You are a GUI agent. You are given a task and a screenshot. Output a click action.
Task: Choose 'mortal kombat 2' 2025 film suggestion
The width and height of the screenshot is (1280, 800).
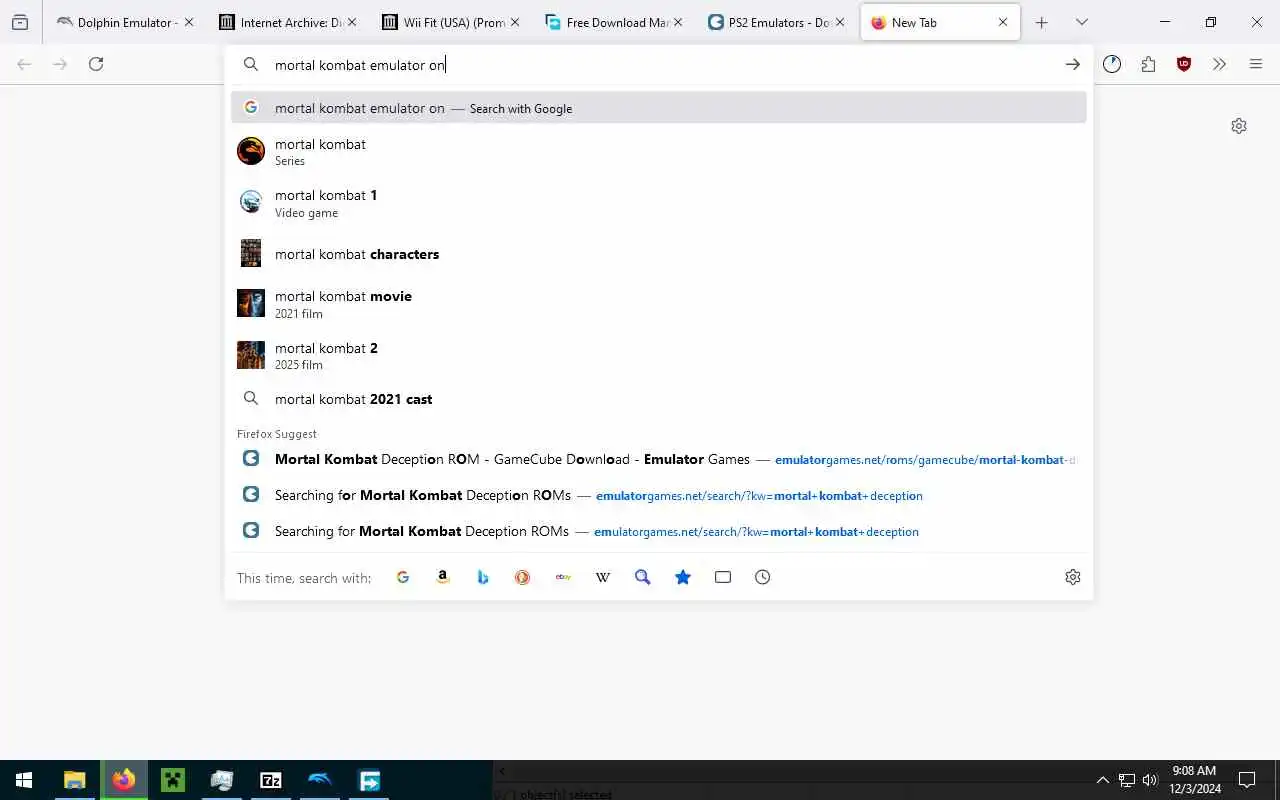(658, 355)
